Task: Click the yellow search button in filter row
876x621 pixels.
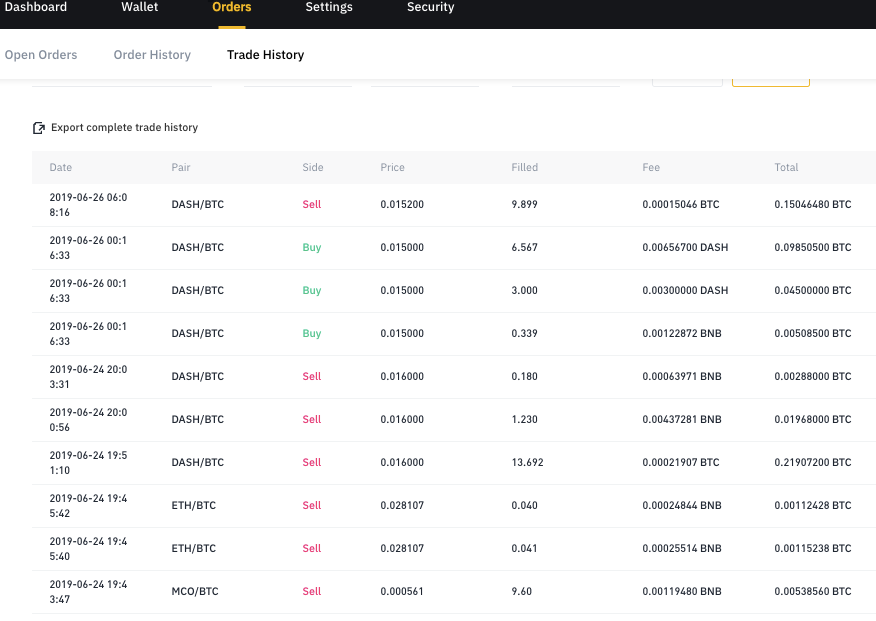Action: [x=770, y=82]
